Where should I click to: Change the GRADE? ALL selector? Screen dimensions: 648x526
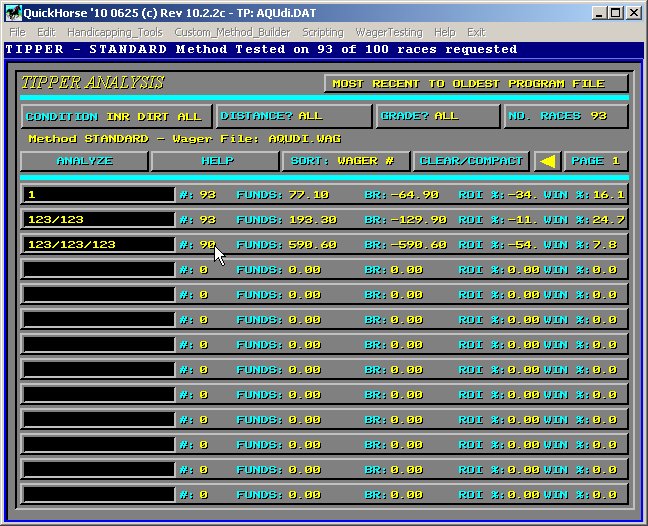click(437, 117)
